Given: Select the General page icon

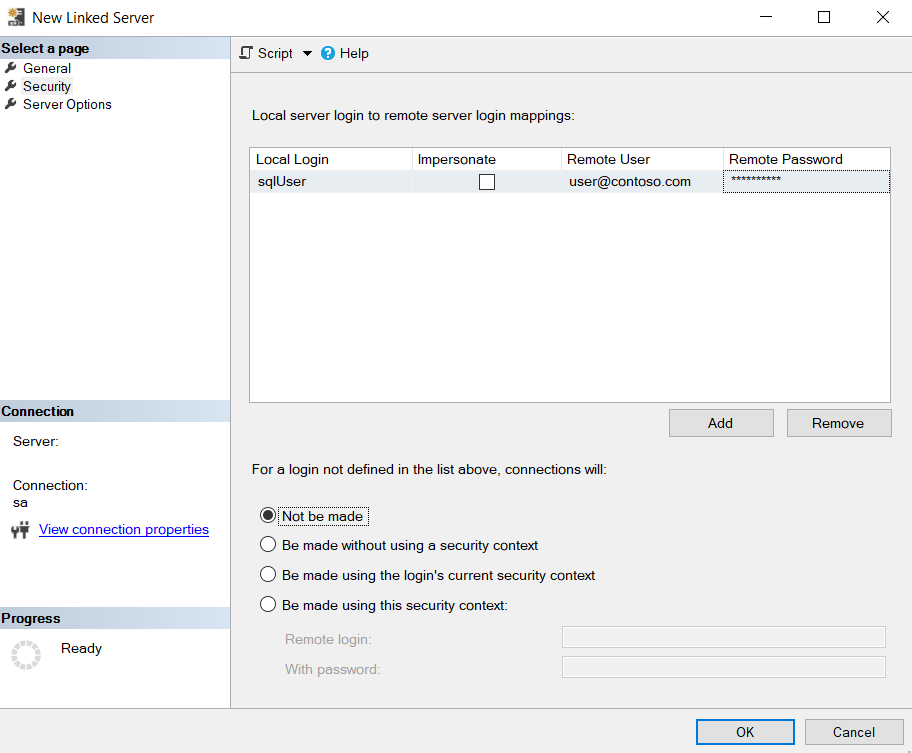Looking at the screenshot, I should point(12,68).
